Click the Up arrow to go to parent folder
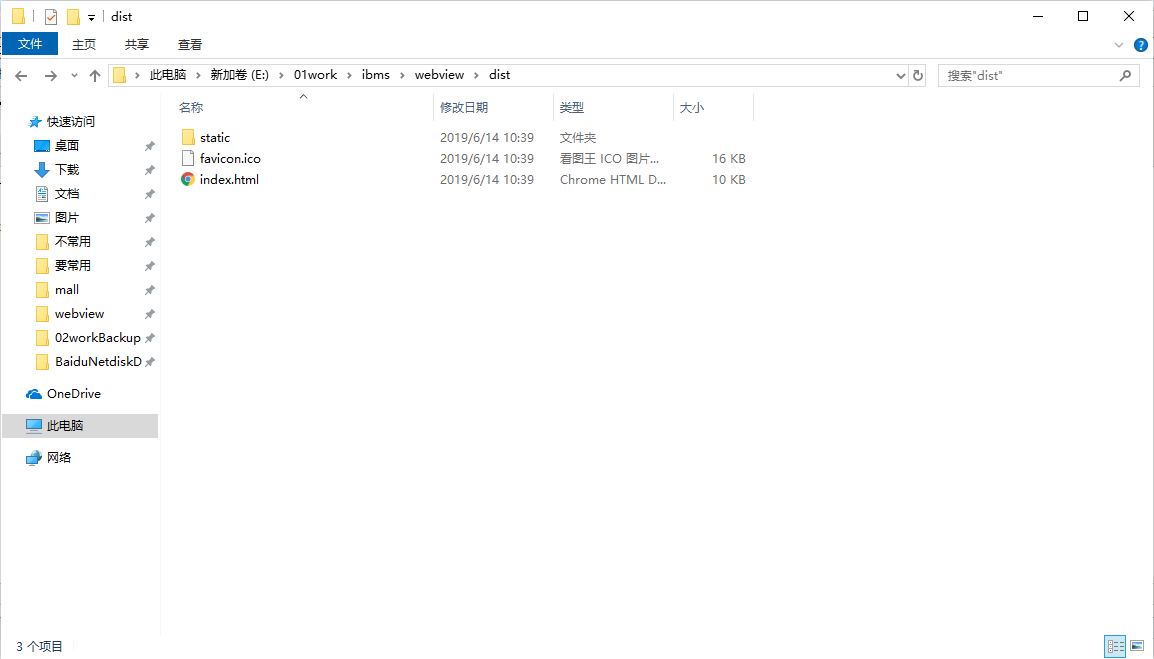Viewport: 1154px width, 659px height. tap(95, 75)
